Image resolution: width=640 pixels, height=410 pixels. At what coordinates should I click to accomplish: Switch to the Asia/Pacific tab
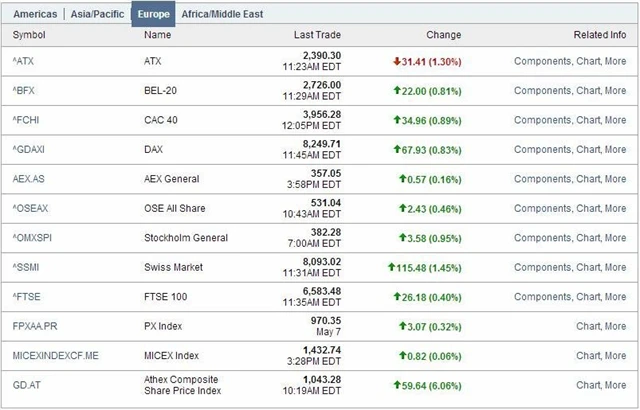(98, 15)
